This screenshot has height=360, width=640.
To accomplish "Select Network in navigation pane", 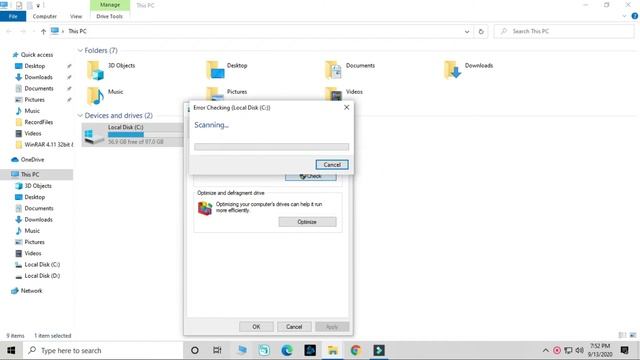I will click(31, 291).
